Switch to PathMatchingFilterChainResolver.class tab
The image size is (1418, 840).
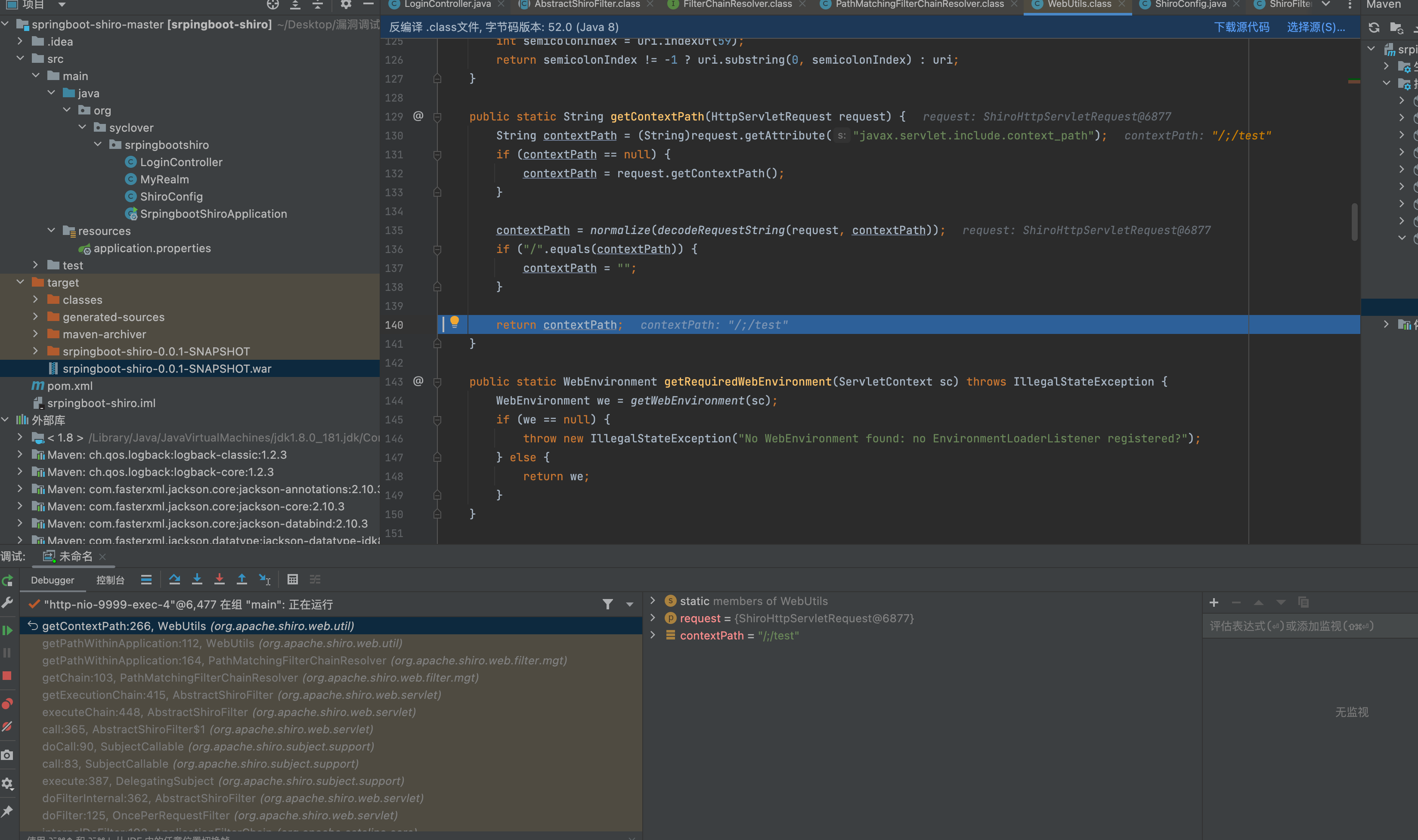[x=920, y=5]
